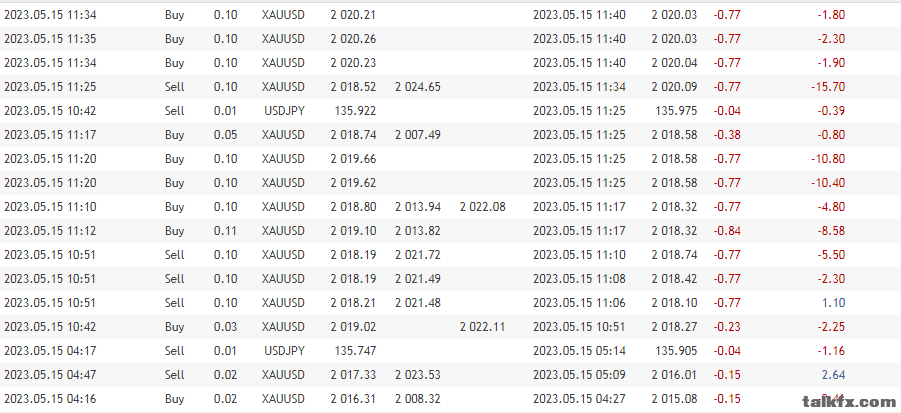The image size is (901, 413).
Task: Select the loss value -8.58
Action: (831, 231)
